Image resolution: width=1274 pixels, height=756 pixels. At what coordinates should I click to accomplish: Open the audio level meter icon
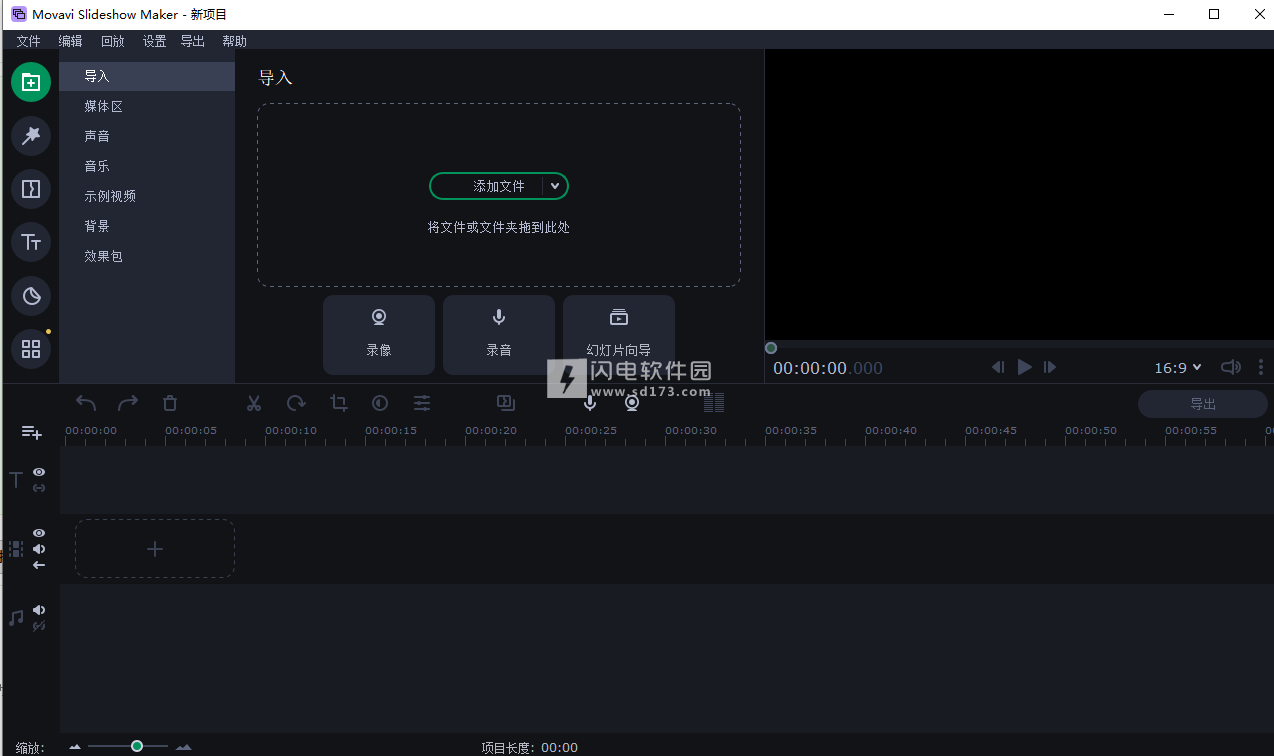(714, 403)
